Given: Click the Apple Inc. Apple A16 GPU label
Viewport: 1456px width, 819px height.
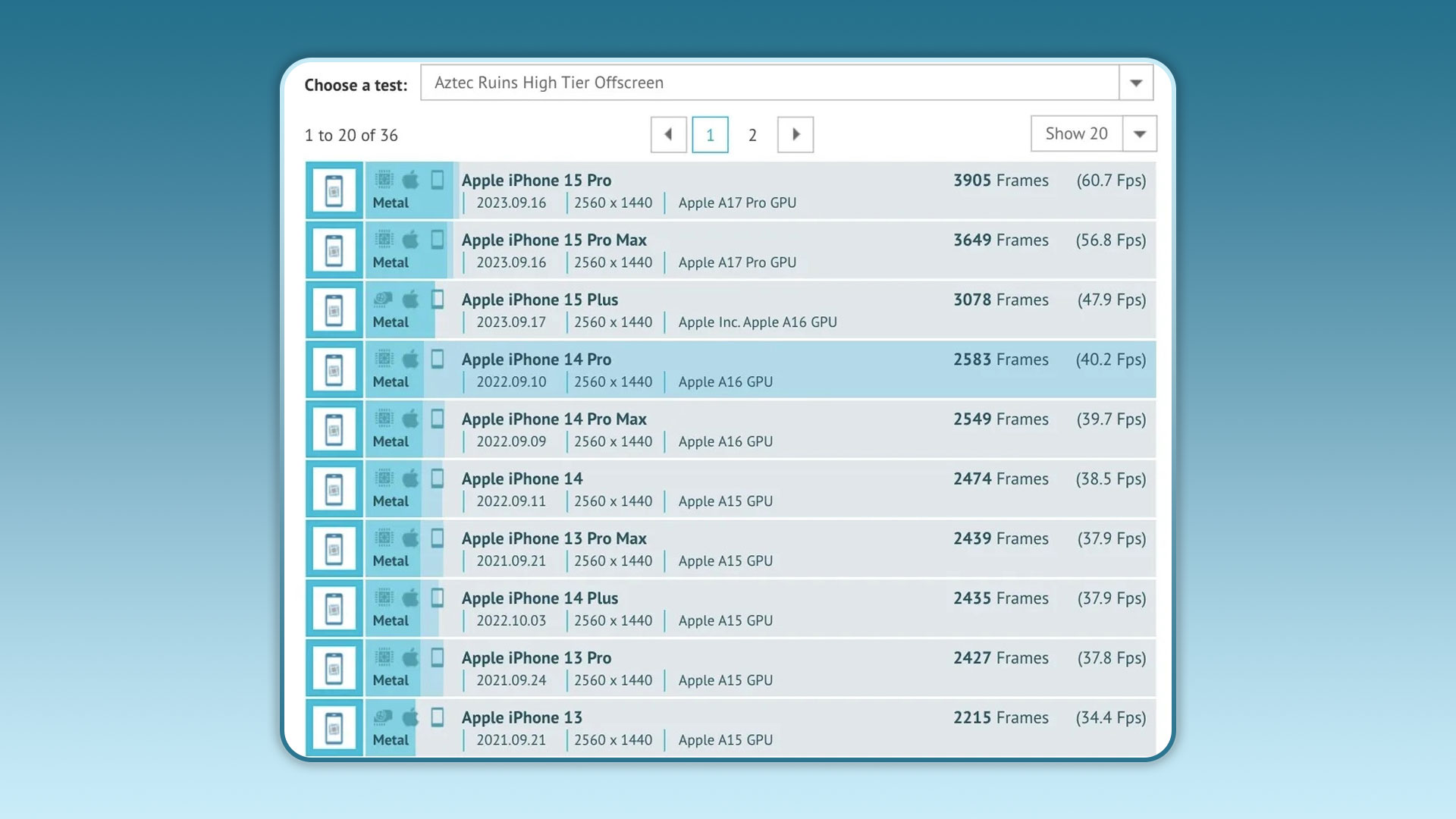Looking at the screenshot, I should click(758, 322).
